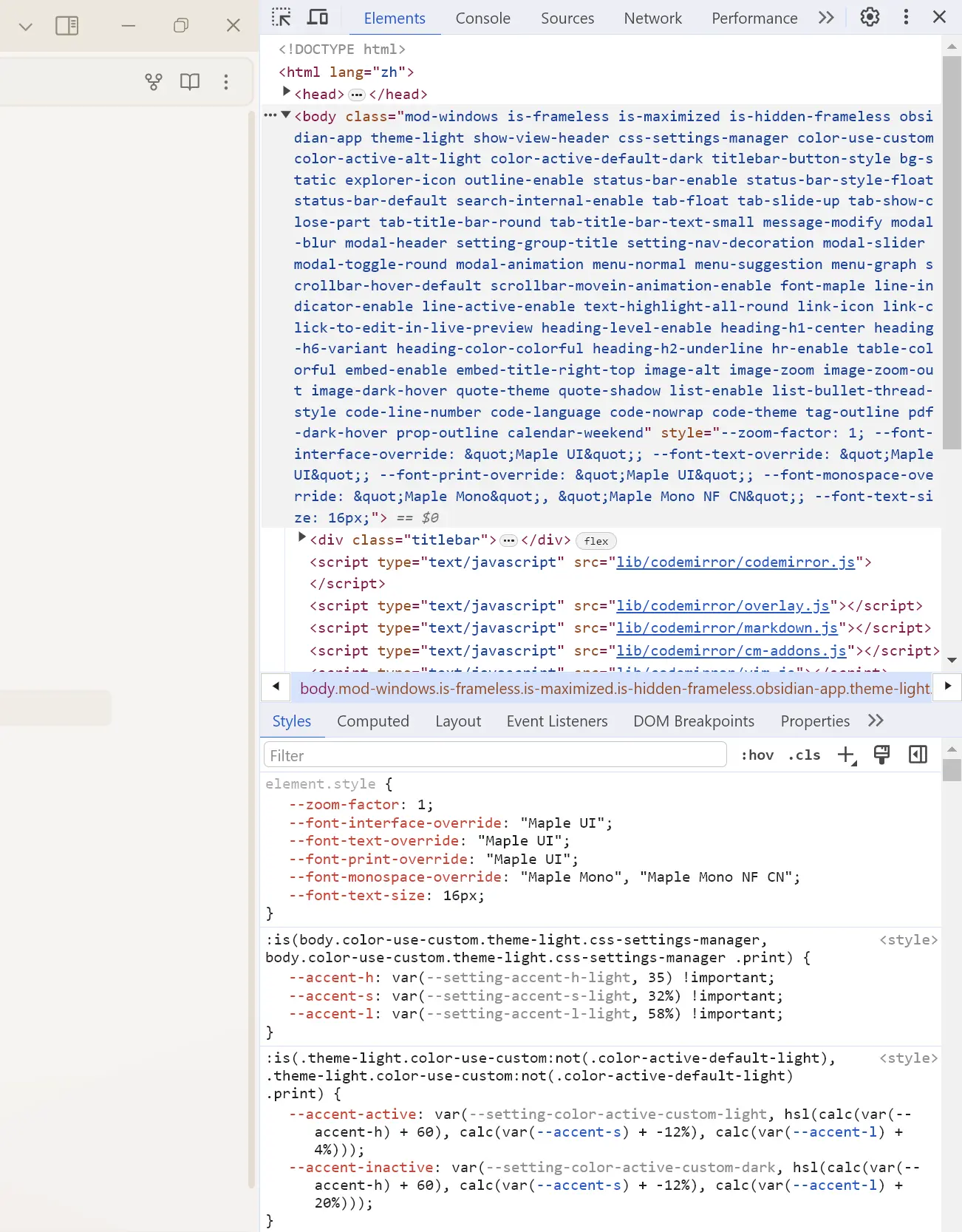
Task: Open the cm-addons.js script link
Action: click(731, 651)
